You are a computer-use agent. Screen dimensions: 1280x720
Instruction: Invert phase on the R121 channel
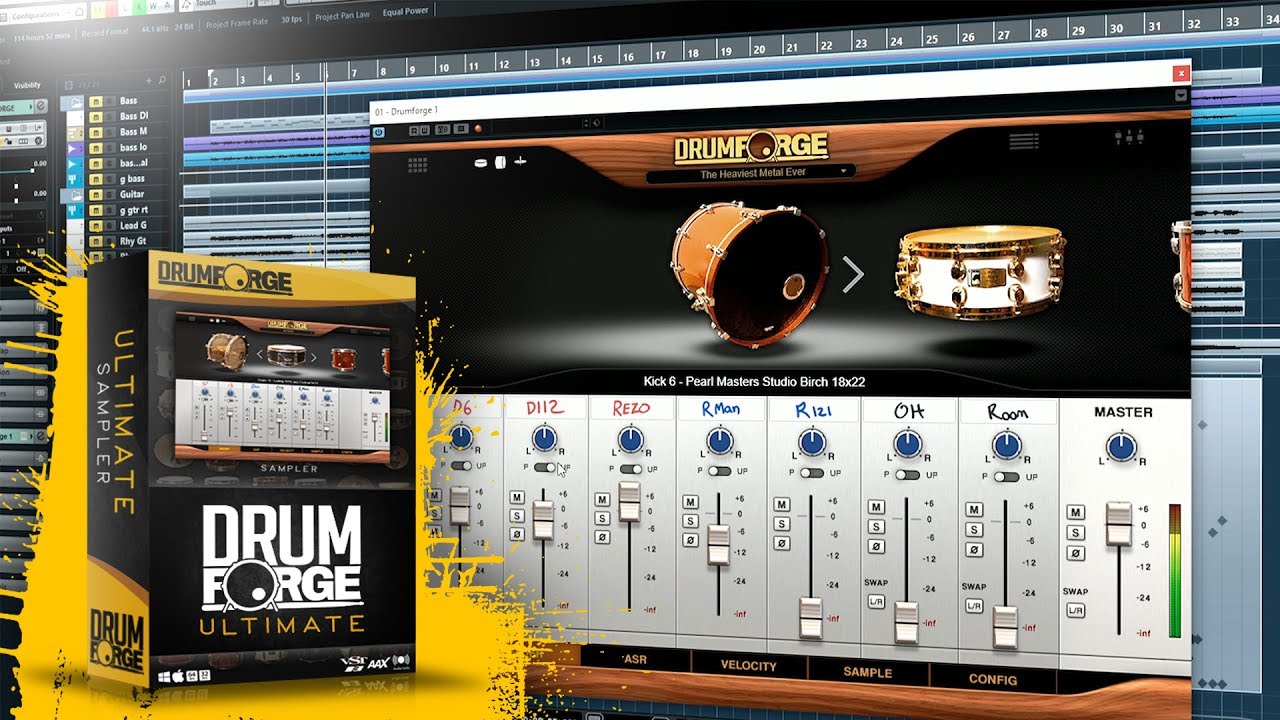pyautogui.click(x=782, y=543)
